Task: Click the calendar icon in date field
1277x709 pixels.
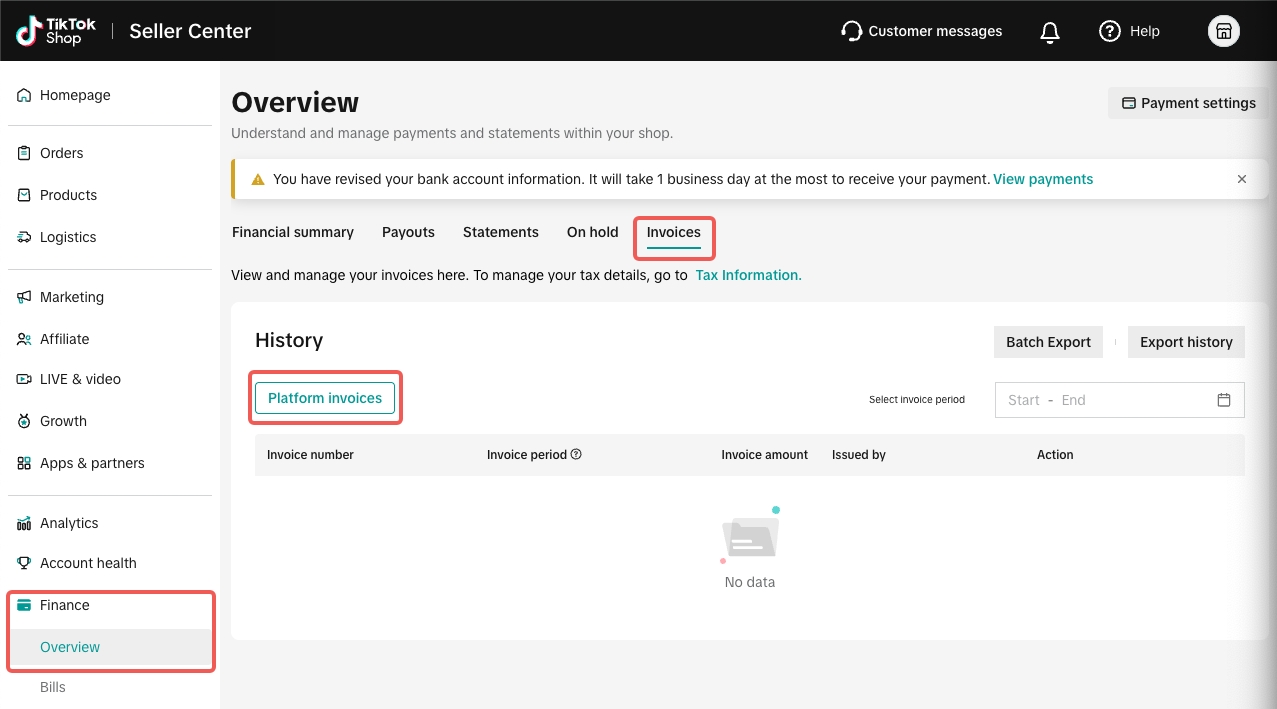Action: pos(1223,400)
